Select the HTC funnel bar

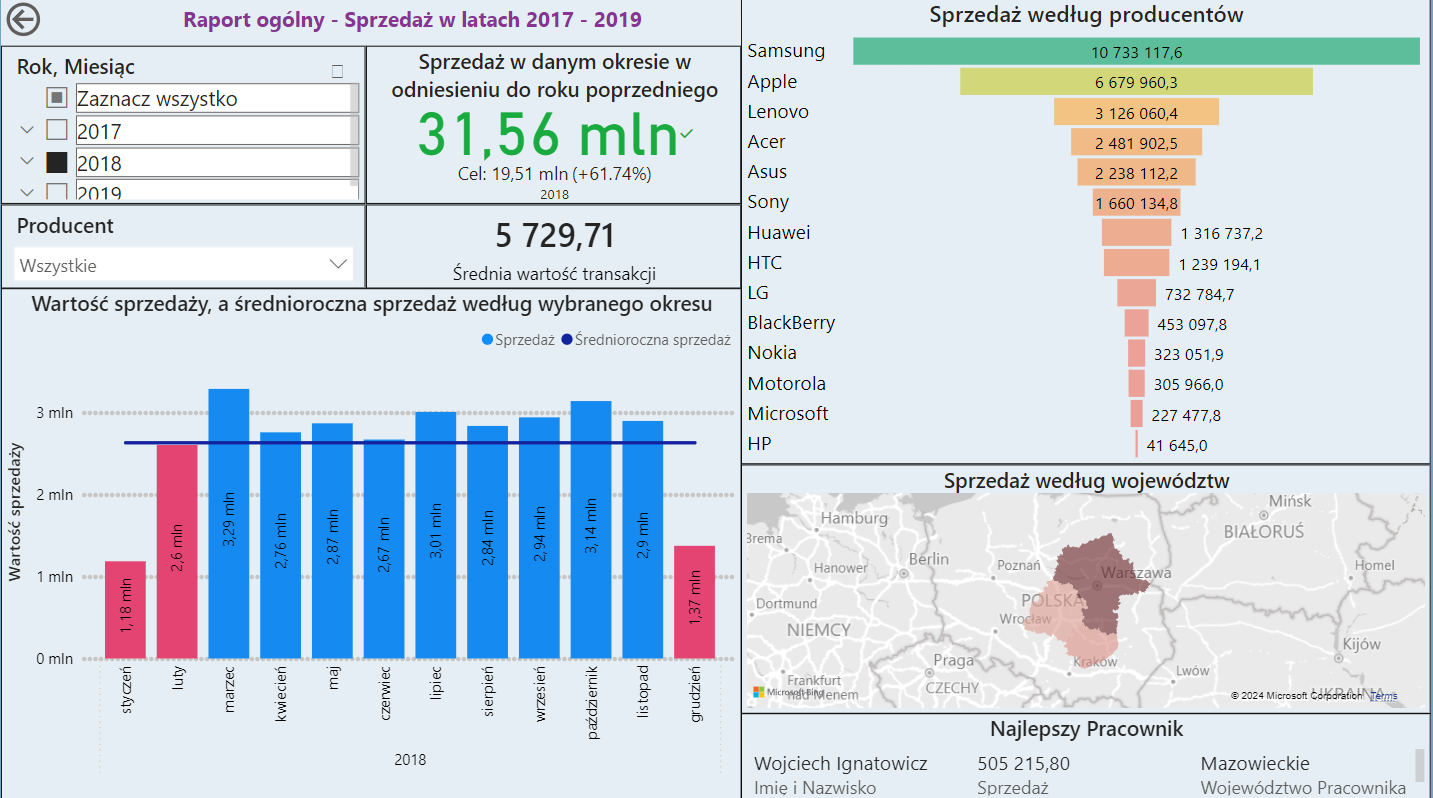click(1136, 263)
